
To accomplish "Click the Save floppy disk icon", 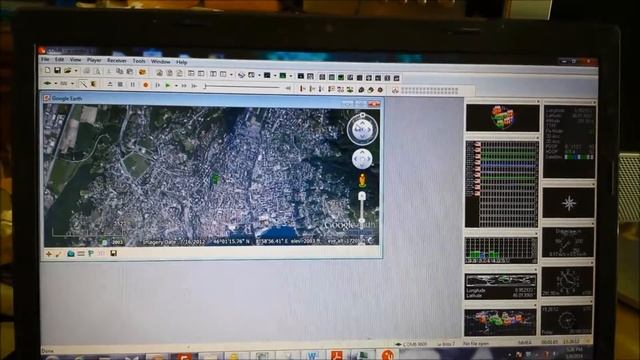I will tap(58, 71).
